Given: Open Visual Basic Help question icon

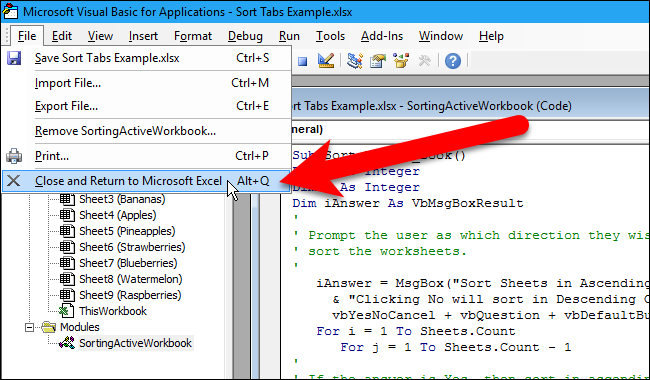Looking at the screenshot, I should coord(453,61).
